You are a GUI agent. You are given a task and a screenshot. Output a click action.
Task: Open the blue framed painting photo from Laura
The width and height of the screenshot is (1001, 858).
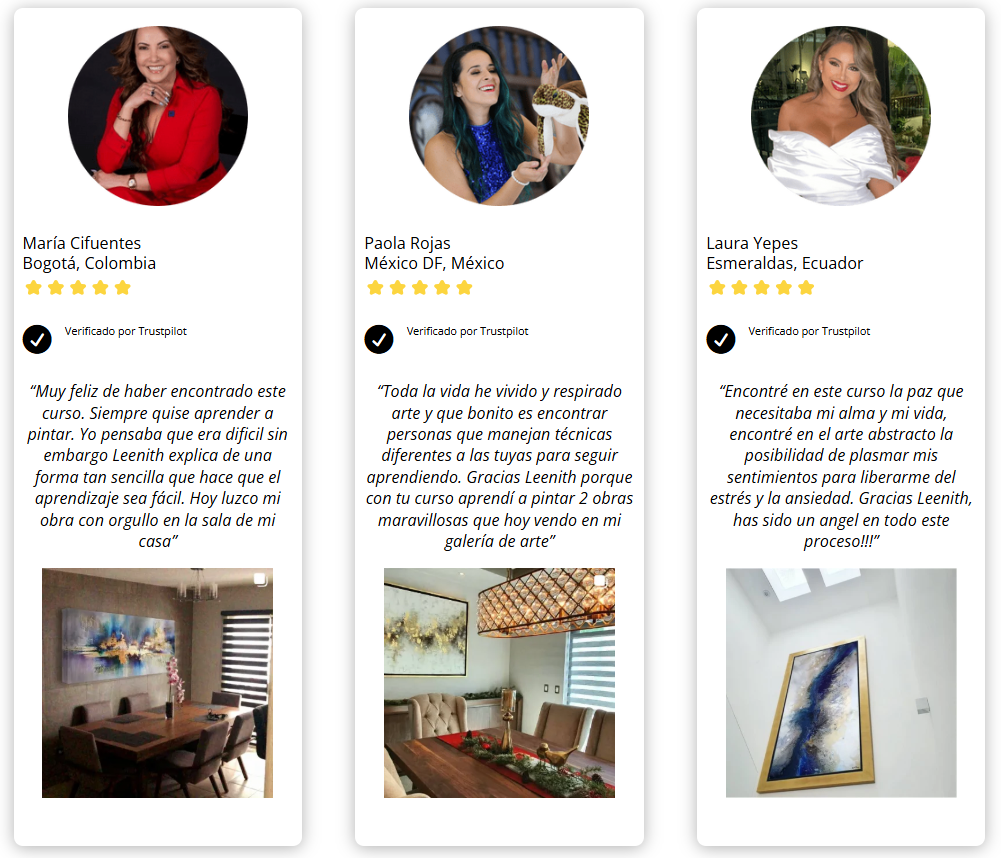coord(841,682)
